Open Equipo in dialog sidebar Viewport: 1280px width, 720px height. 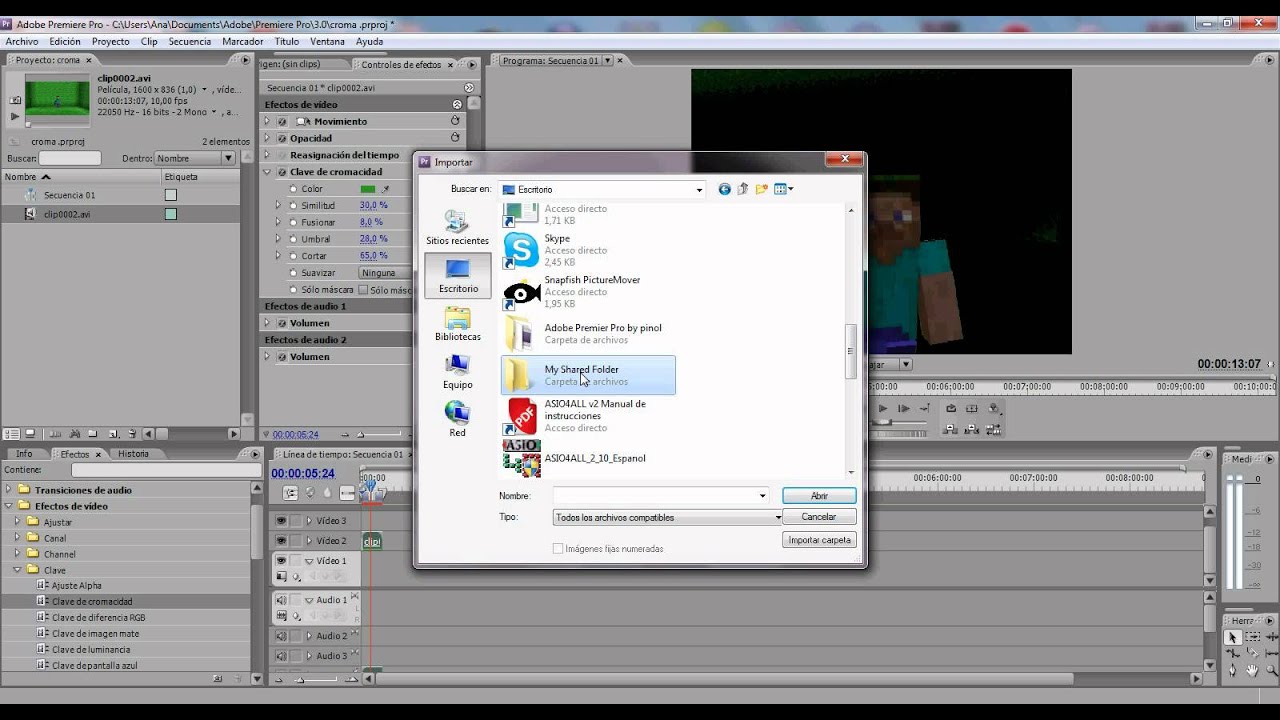pos(457,372)
